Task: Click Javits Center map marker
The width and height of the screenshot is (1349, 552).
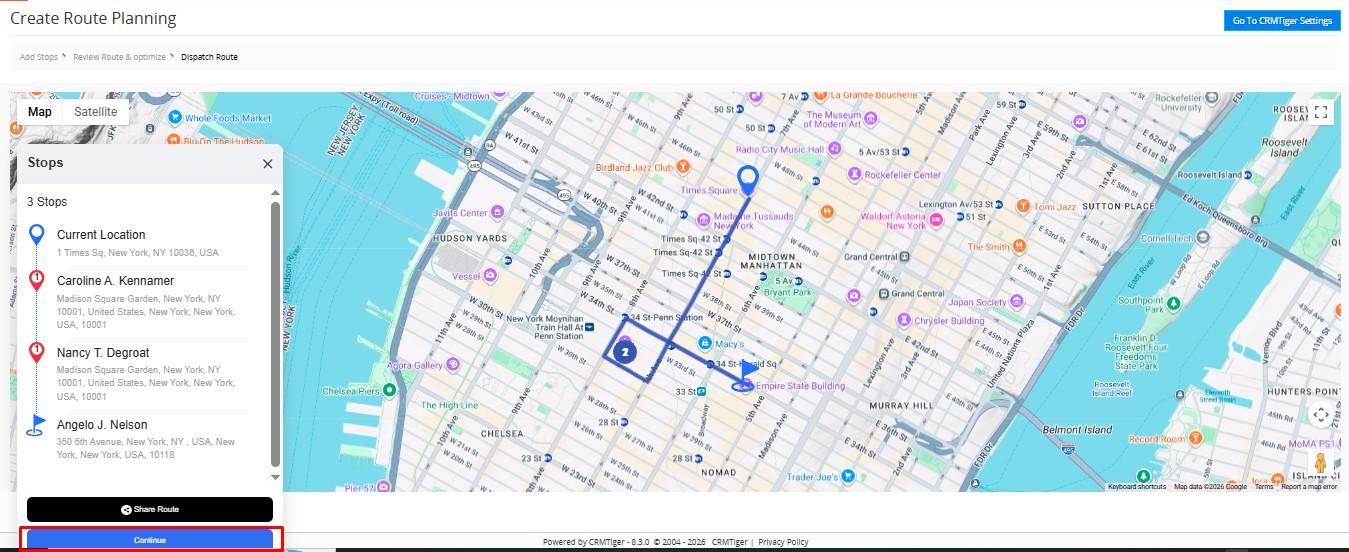Action: 496,212
